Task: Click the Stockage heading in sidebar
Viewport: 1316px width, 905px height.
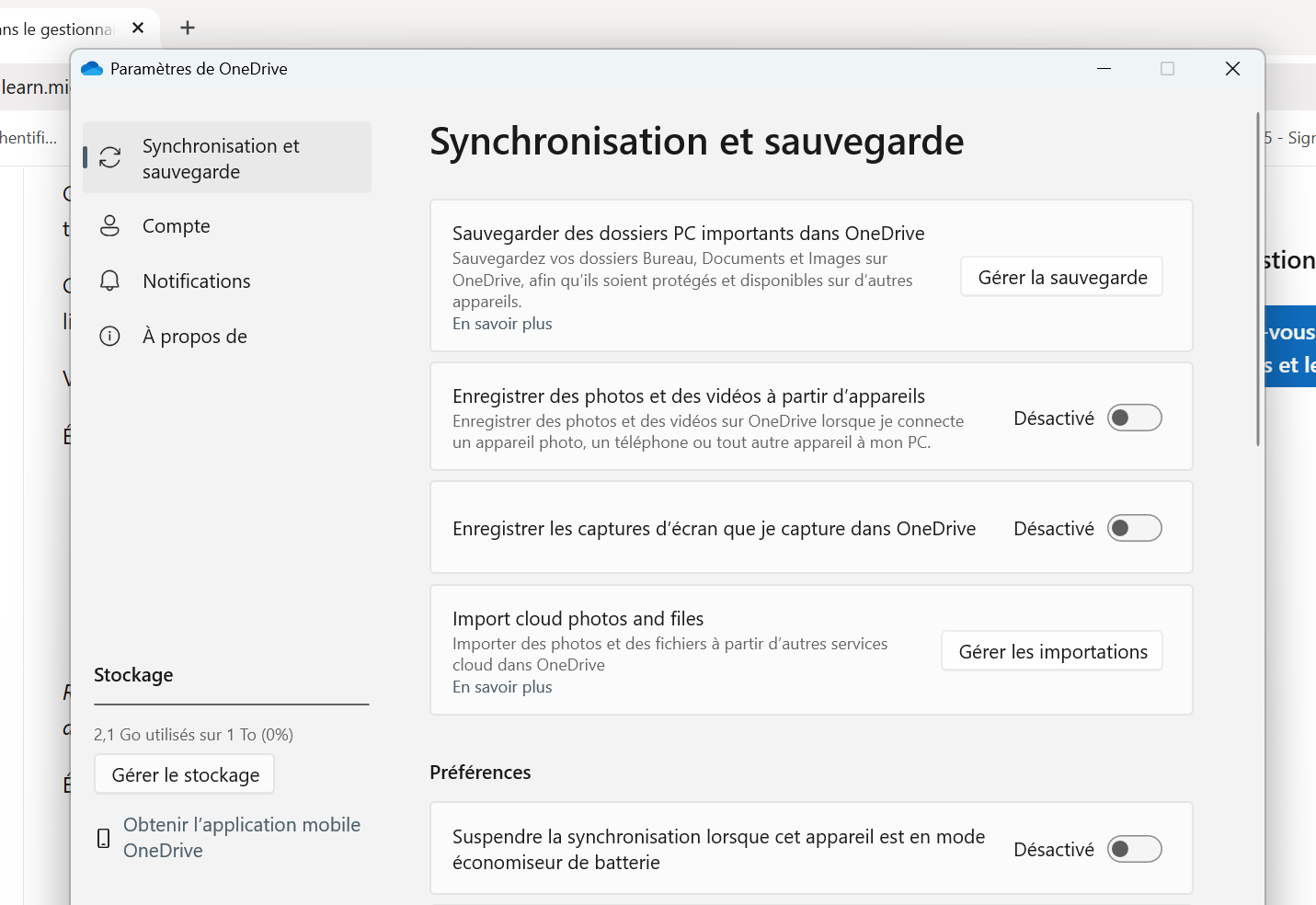Action: (x=133, y=675)
